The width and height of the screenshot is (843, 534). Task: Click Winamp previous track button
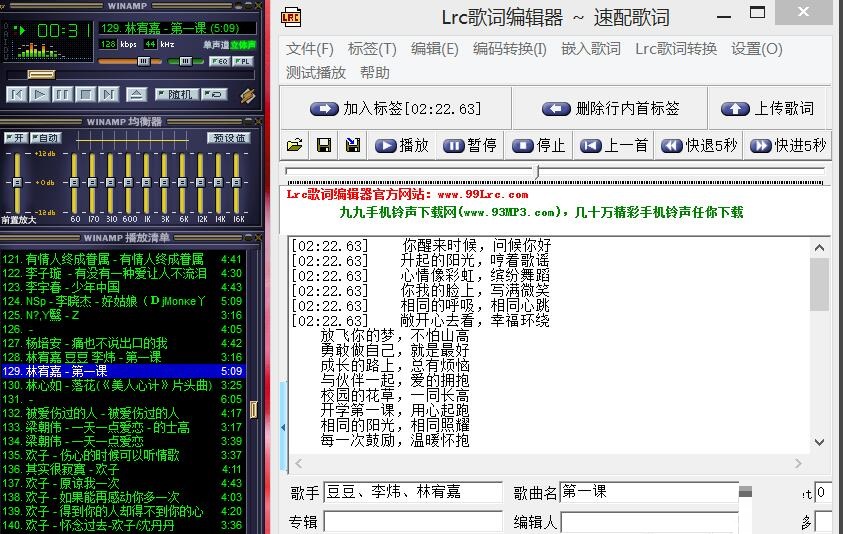(17, 95)
